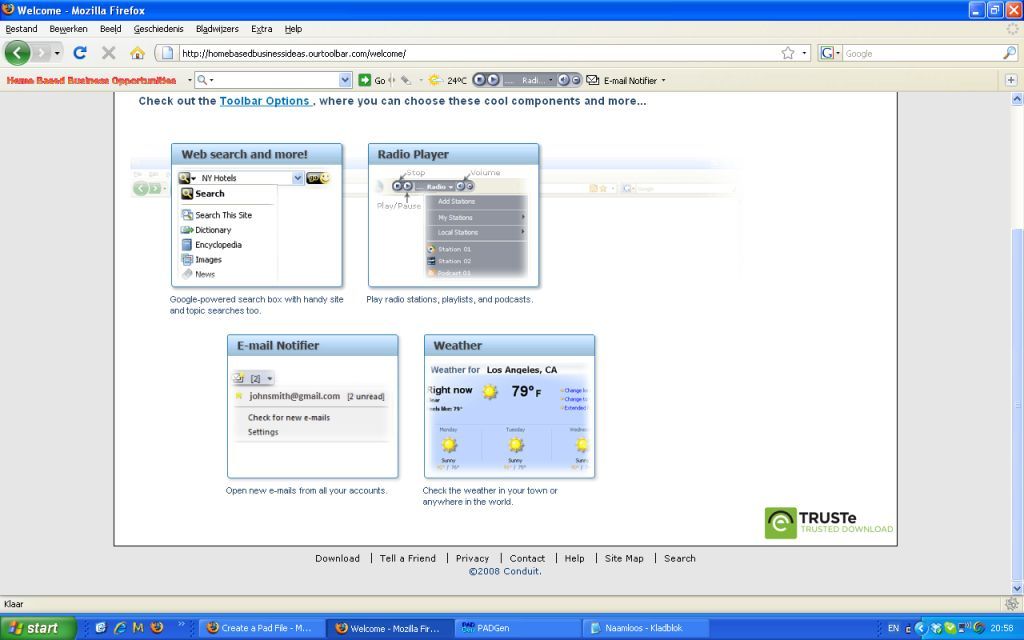Click the Weather preview image
This screenshot has height=640, width=1024.
click(x=509, y=406)
